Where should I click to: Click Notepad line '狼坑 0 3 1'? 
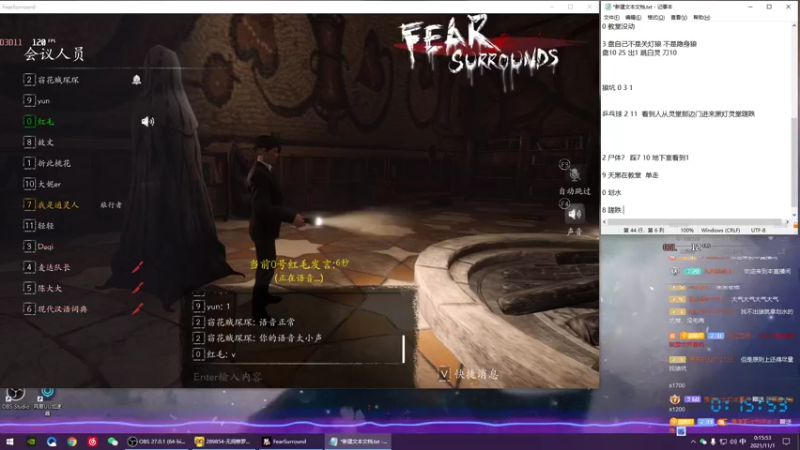tap(617, 88)
